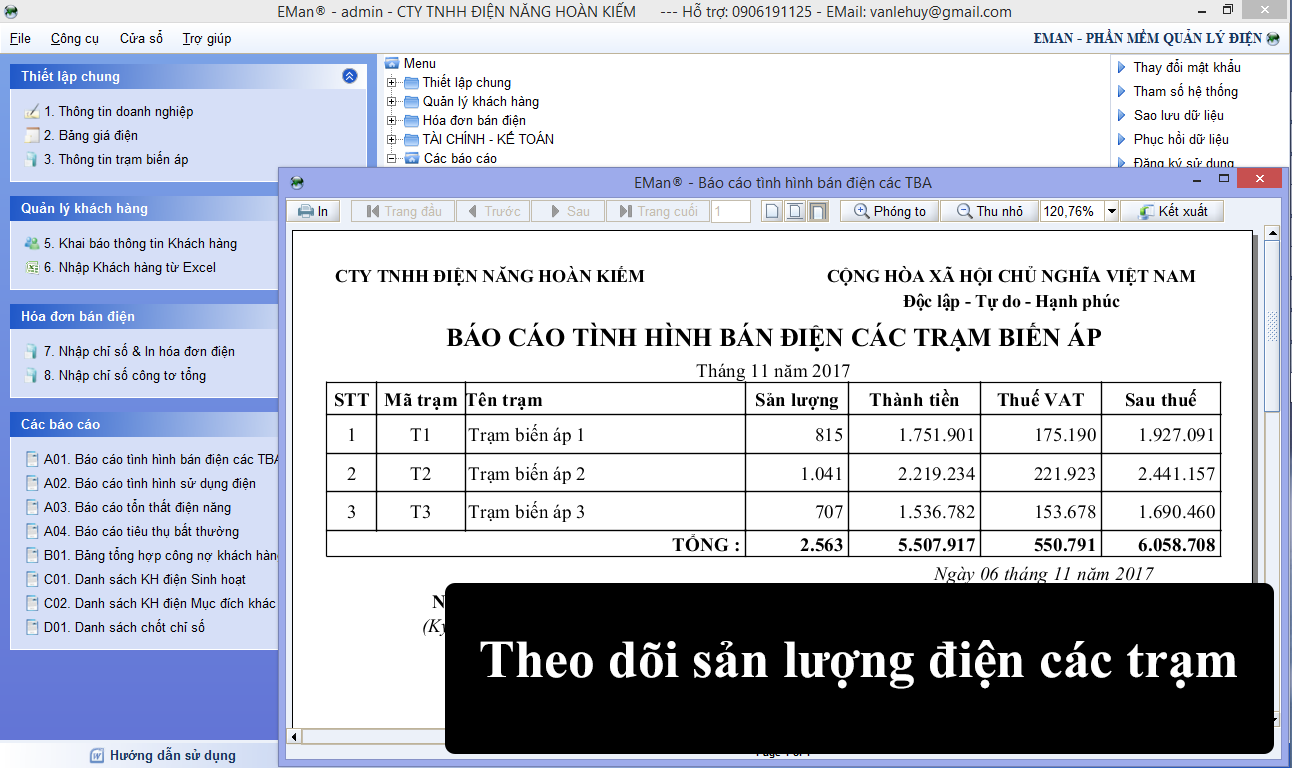This screenshot has height=768, width=1292.
Task: Open B01 Bảng tổng hợp công nợ
Action: [161, 555]
